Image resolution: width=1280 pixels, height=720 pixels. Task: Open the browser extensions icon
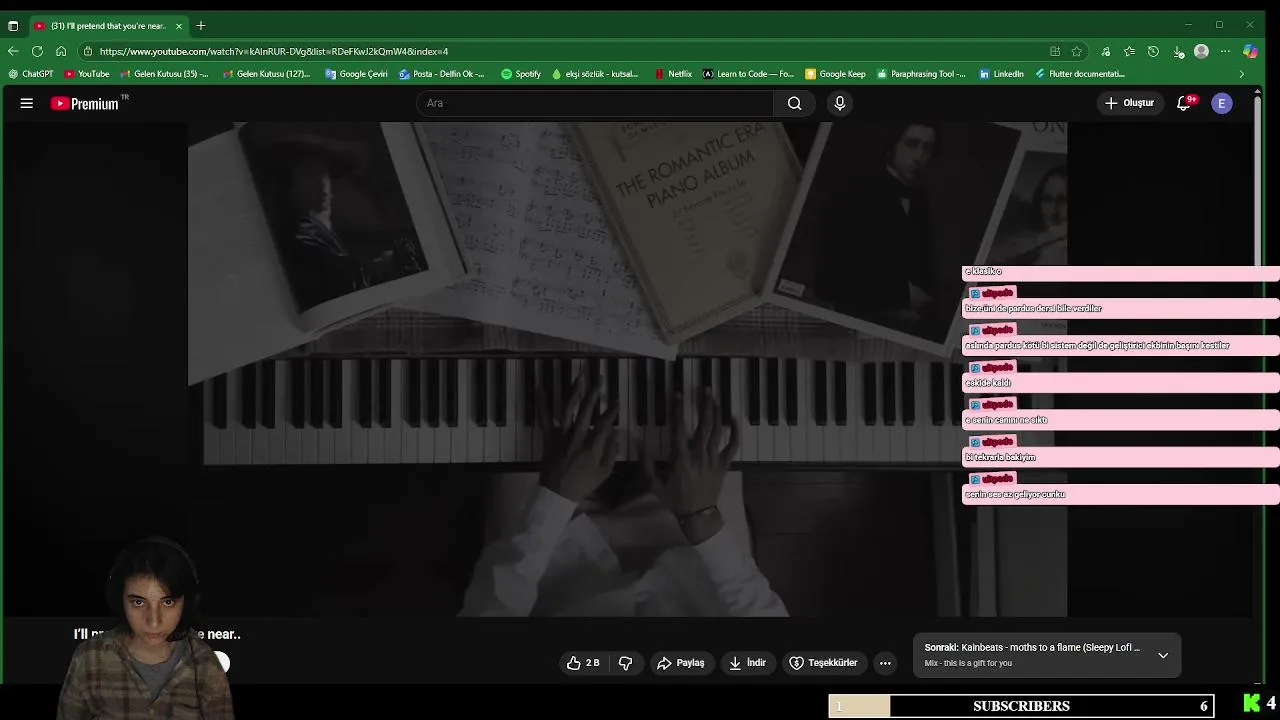(1105, 51)
